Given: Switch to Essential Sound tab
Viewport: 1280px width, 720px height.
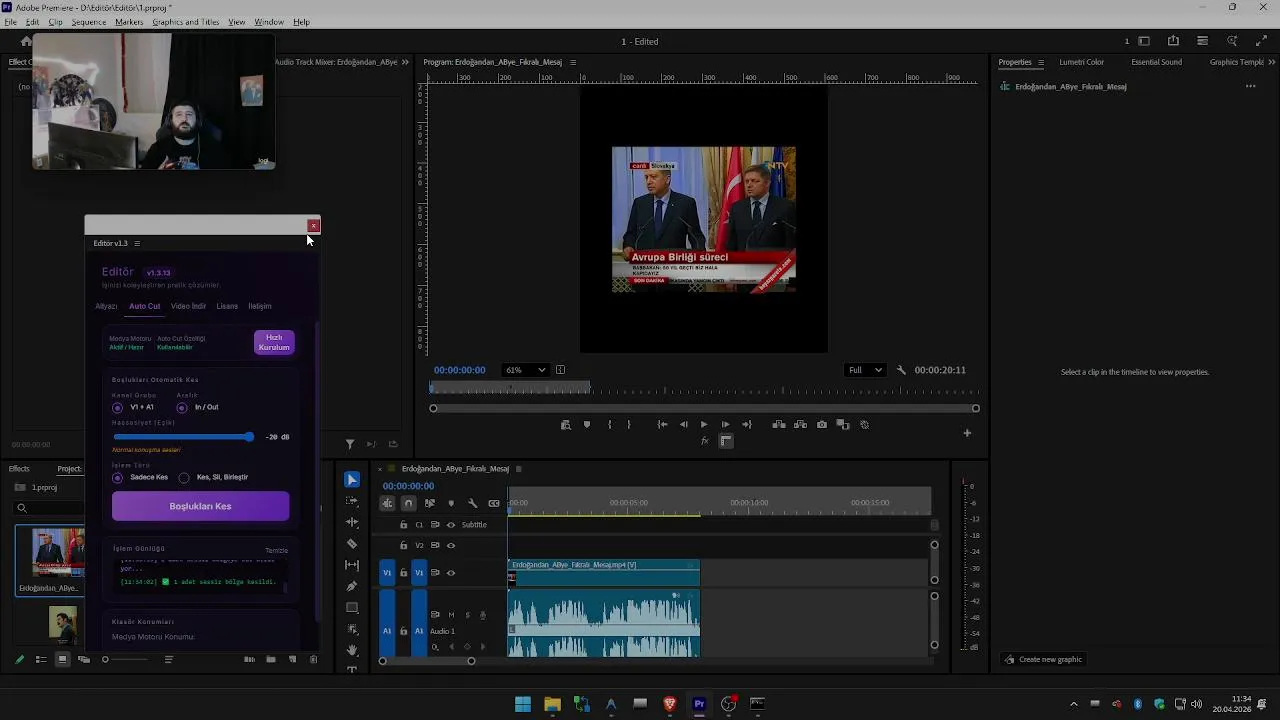Looking at the screenshot, I should [1156, 62].
